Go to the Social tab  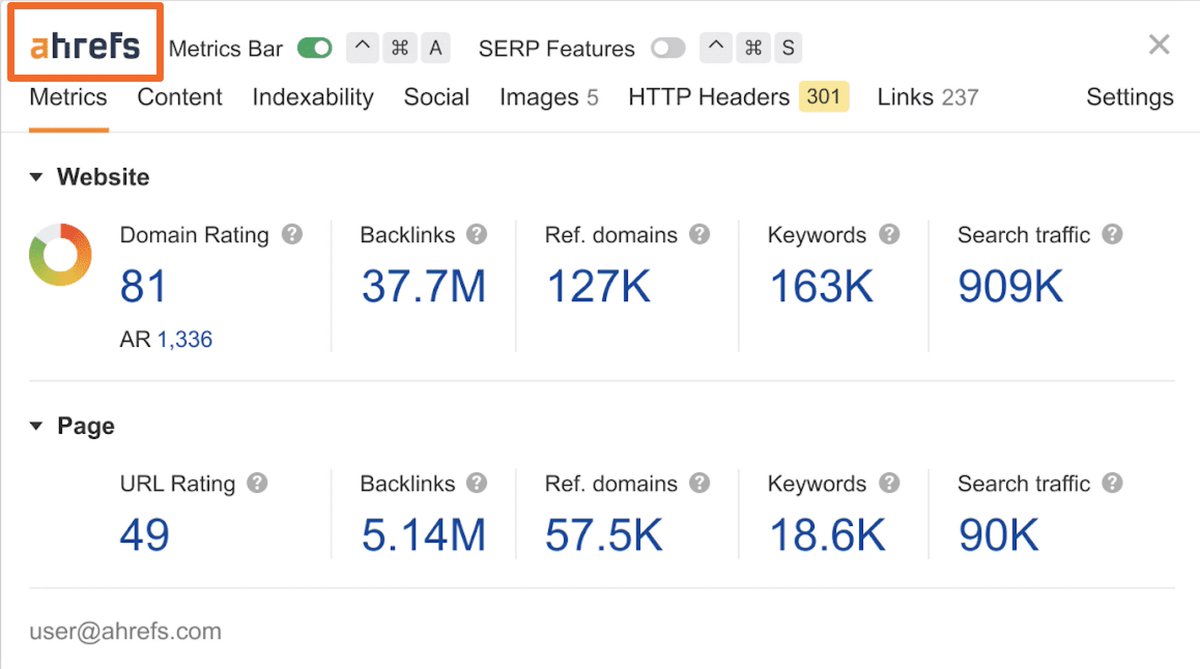coord(437,97)
